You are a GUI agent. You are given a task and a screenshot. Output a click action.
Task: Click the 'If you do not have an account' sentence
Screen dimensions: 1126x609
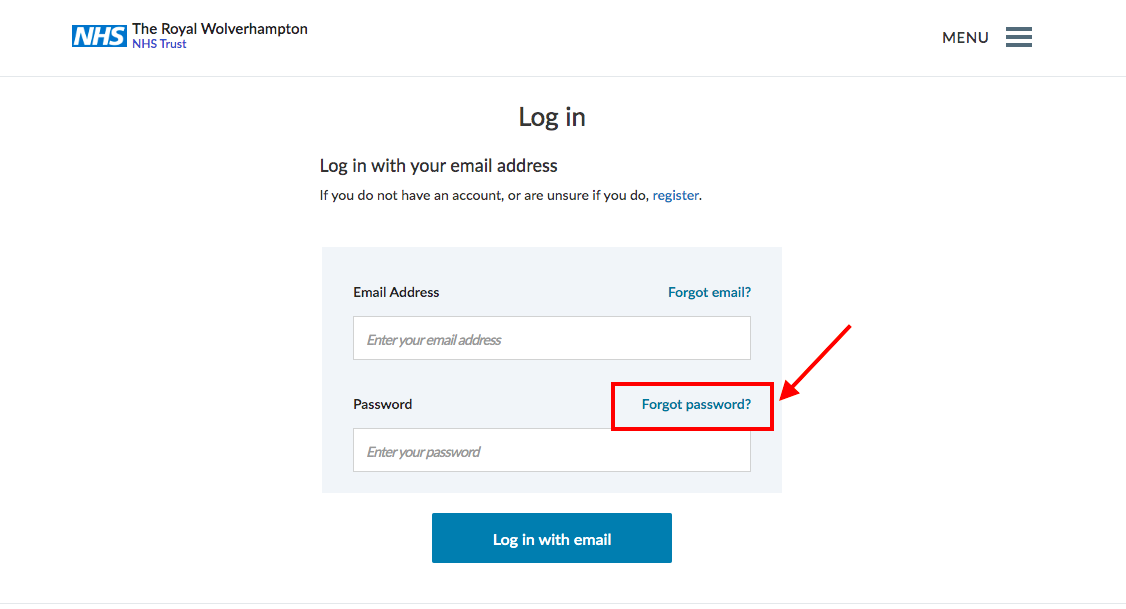click(510, 195)
